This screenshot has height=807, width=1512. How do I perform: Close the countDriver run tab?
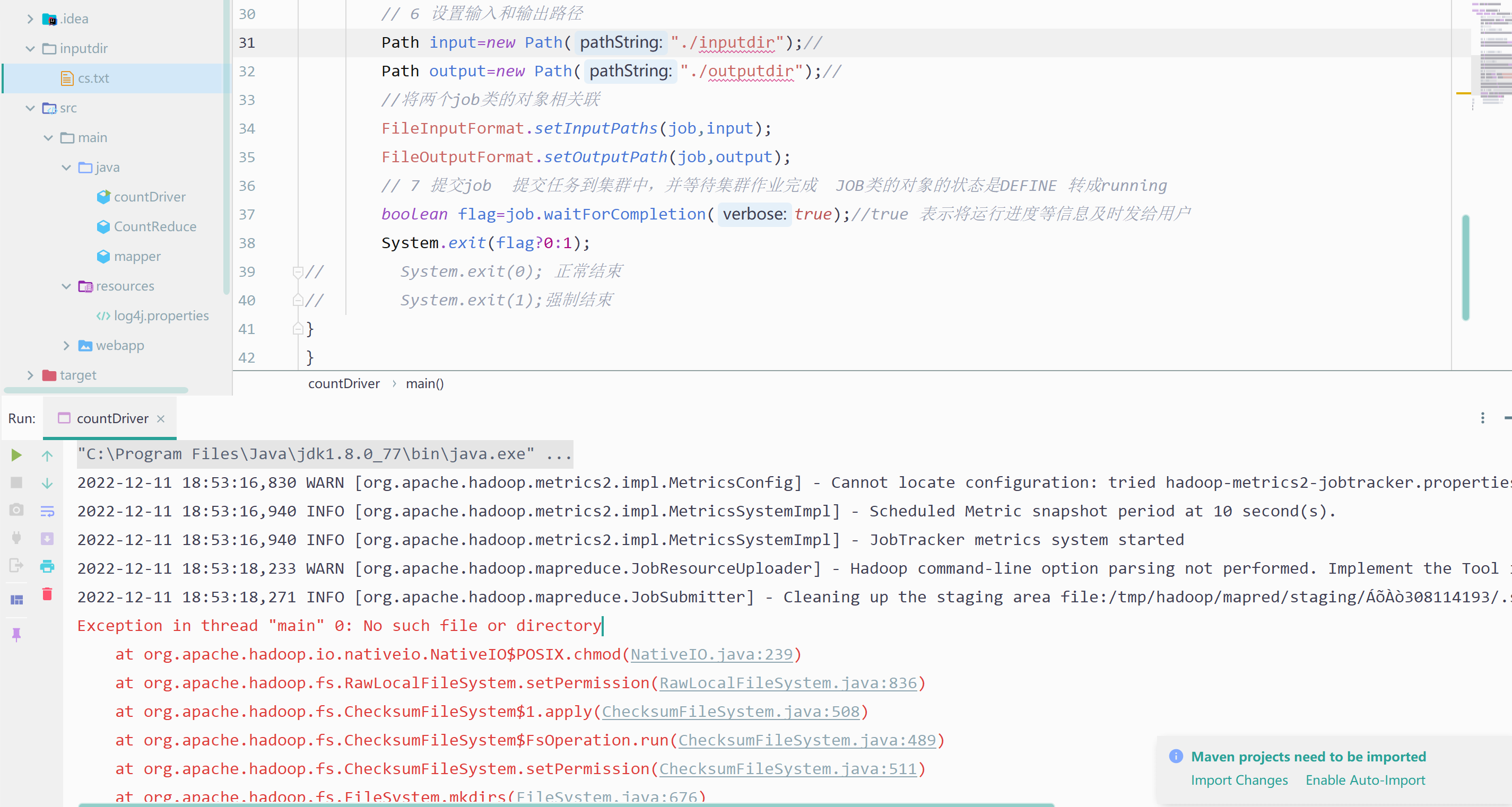[x=161, y=418]
